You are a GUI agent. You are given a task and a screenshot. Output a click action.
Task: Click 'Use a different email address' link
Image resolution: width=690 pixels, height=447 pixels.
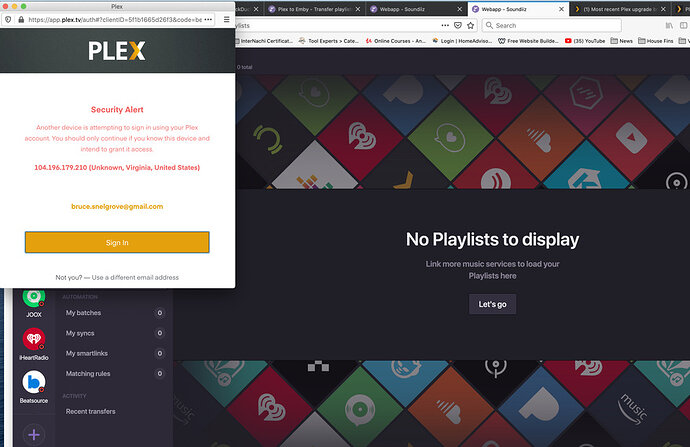click(135, 278)
